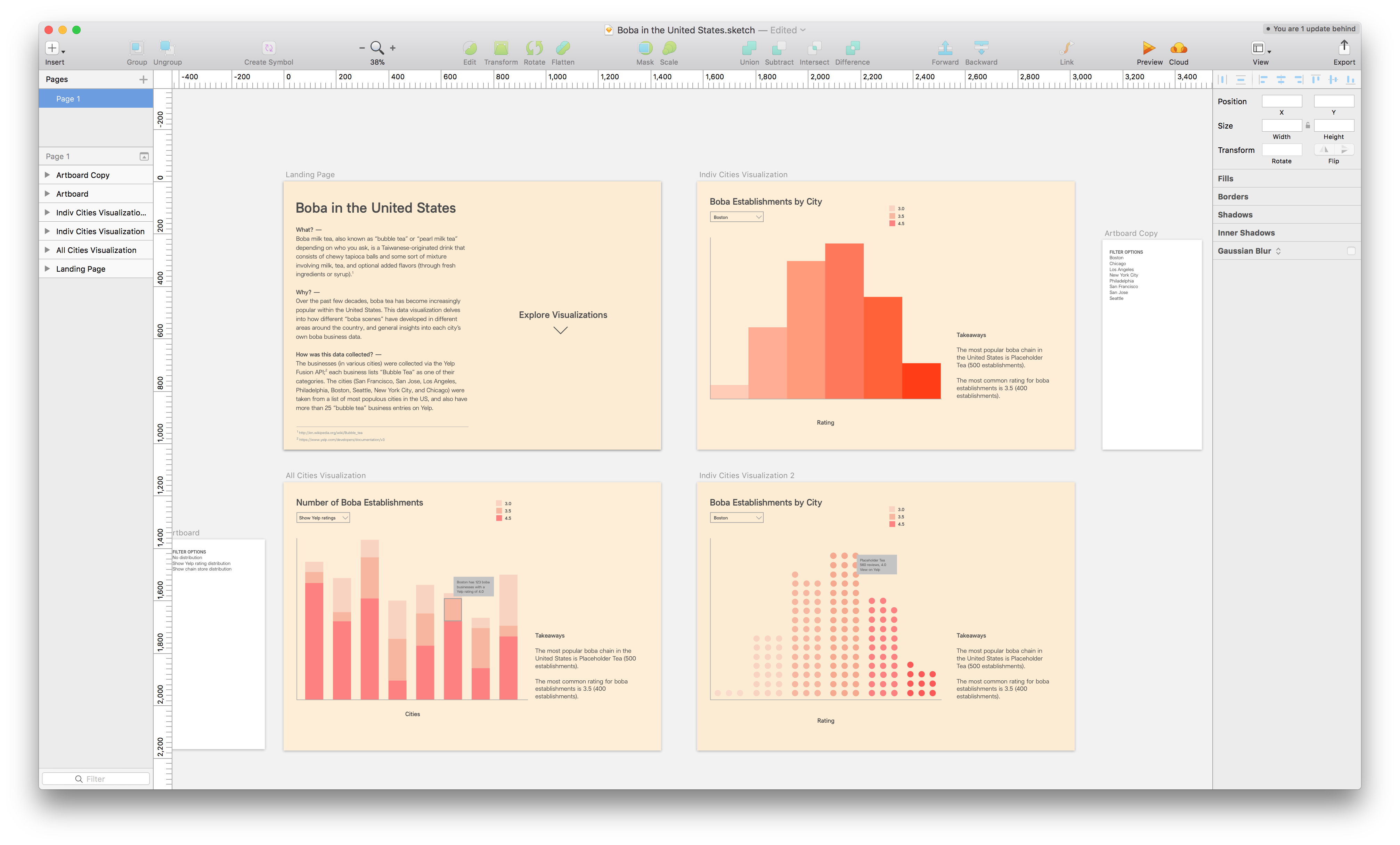This screenshot has height=845, width=1400.
Task: Expand the Artboard Copy layer
Action: [47, 175]
